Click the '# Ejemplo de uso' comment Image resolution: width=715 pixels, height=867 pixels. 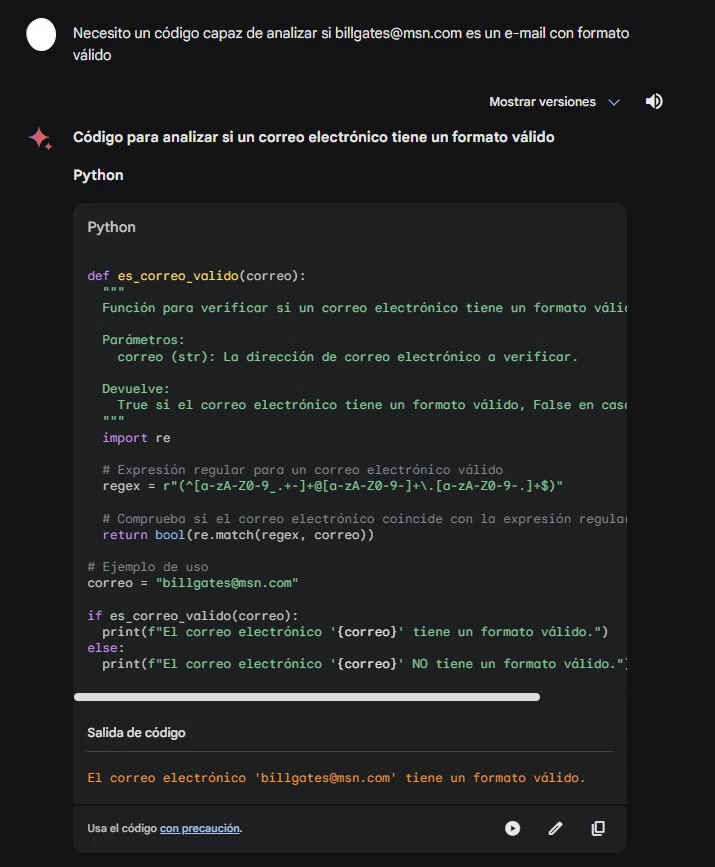coord(148,567)
